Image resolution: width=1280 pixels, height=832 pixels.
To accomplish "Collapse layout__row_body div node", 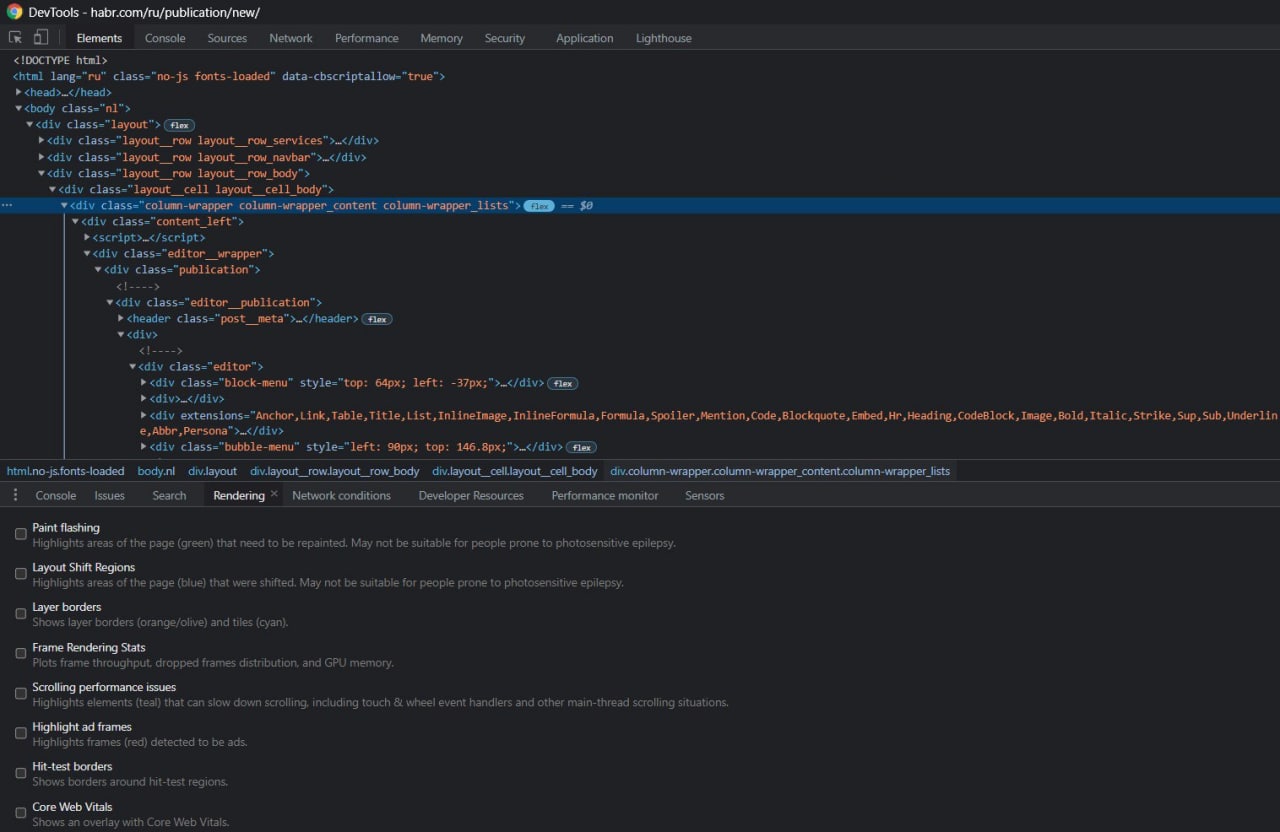I will (x=41, y=173).
